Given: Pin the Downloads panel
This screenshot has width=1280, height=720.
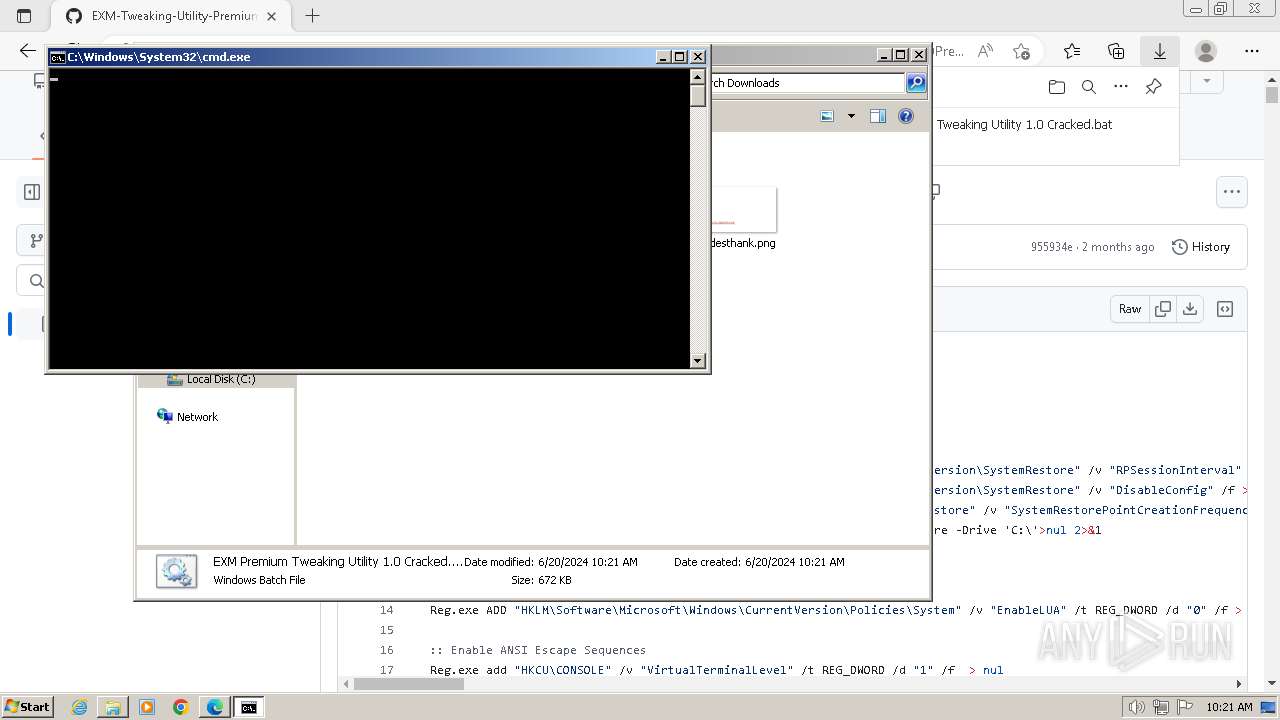Looking at the screenshot, I should [x=1153, y=87].
